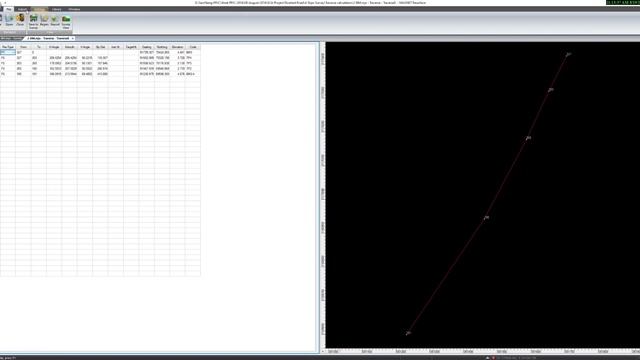Select the middle traverse point in the plot
Screen dimensions: 640x360
click(528, 138)
